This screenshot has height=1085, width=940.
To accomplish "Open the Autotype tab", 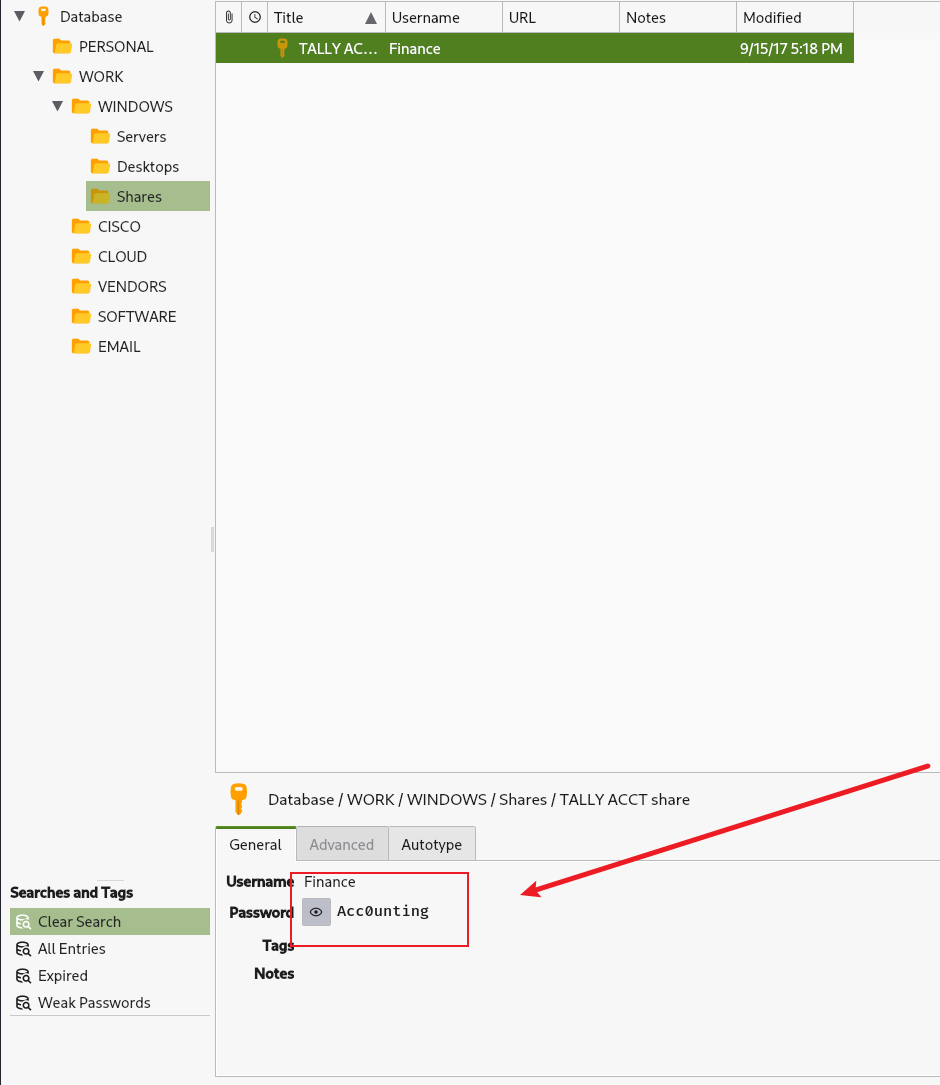I will click(x=432, y=844).
